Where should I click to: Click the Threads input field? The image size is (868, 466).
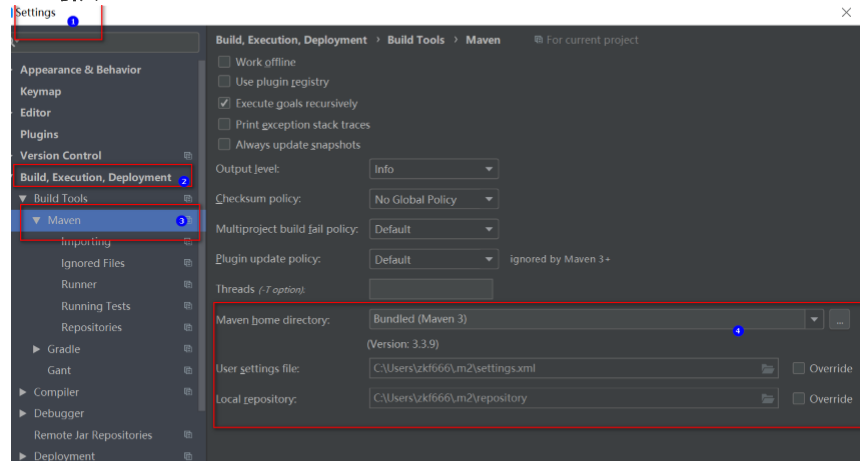point(431,289)
